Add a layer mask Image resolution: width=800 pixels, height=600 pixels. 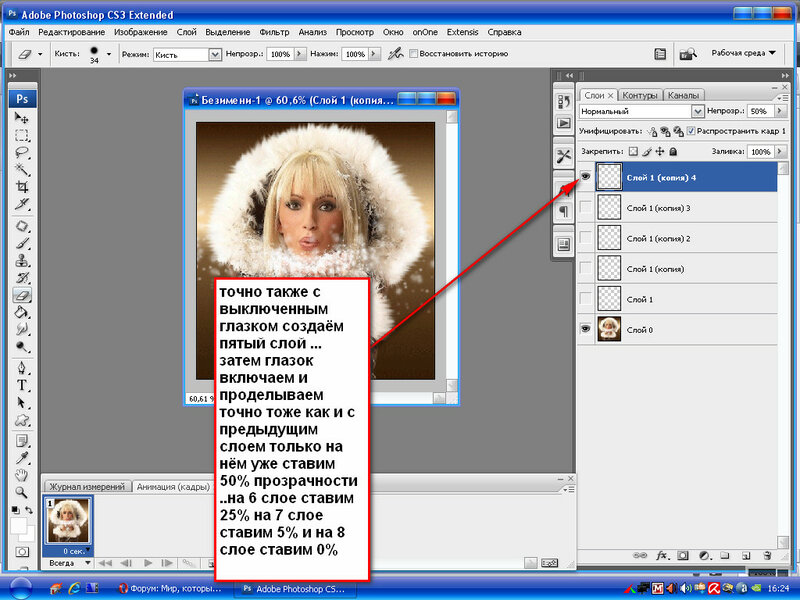tap(683, 556)
